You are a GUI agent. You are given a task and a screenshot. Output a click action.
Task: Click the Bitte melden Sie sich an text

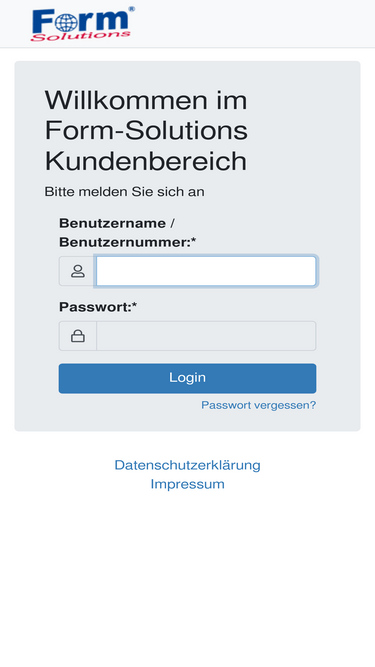[125, 192]
